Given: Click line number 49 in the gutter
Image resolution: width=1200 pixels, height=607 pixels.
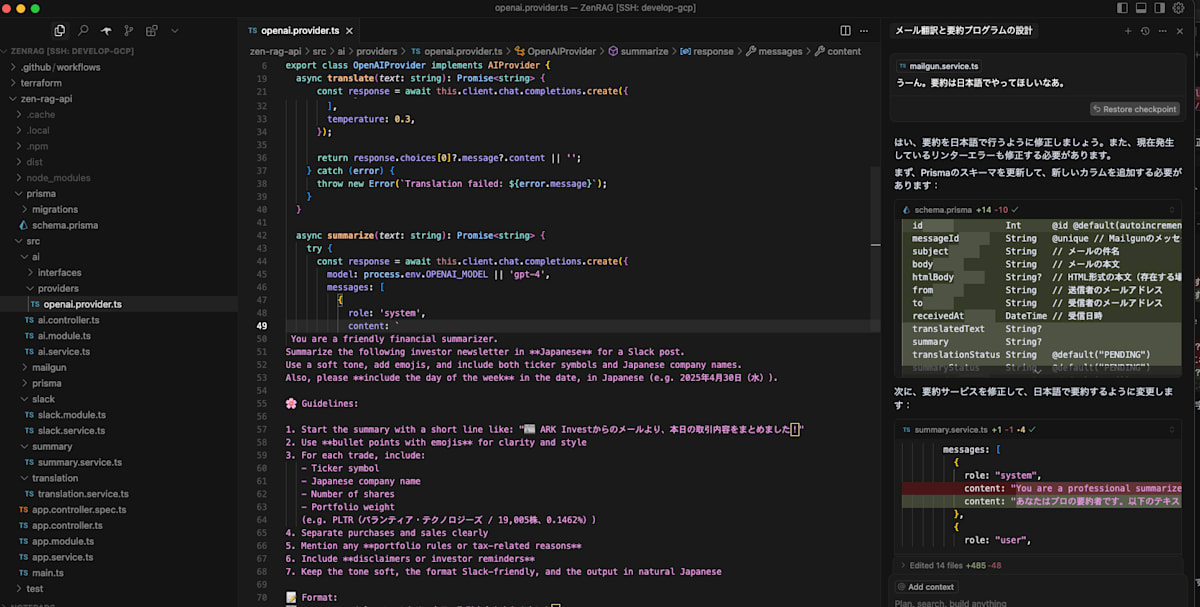Looking at the screenshot, I should click(x=262, y=326).
